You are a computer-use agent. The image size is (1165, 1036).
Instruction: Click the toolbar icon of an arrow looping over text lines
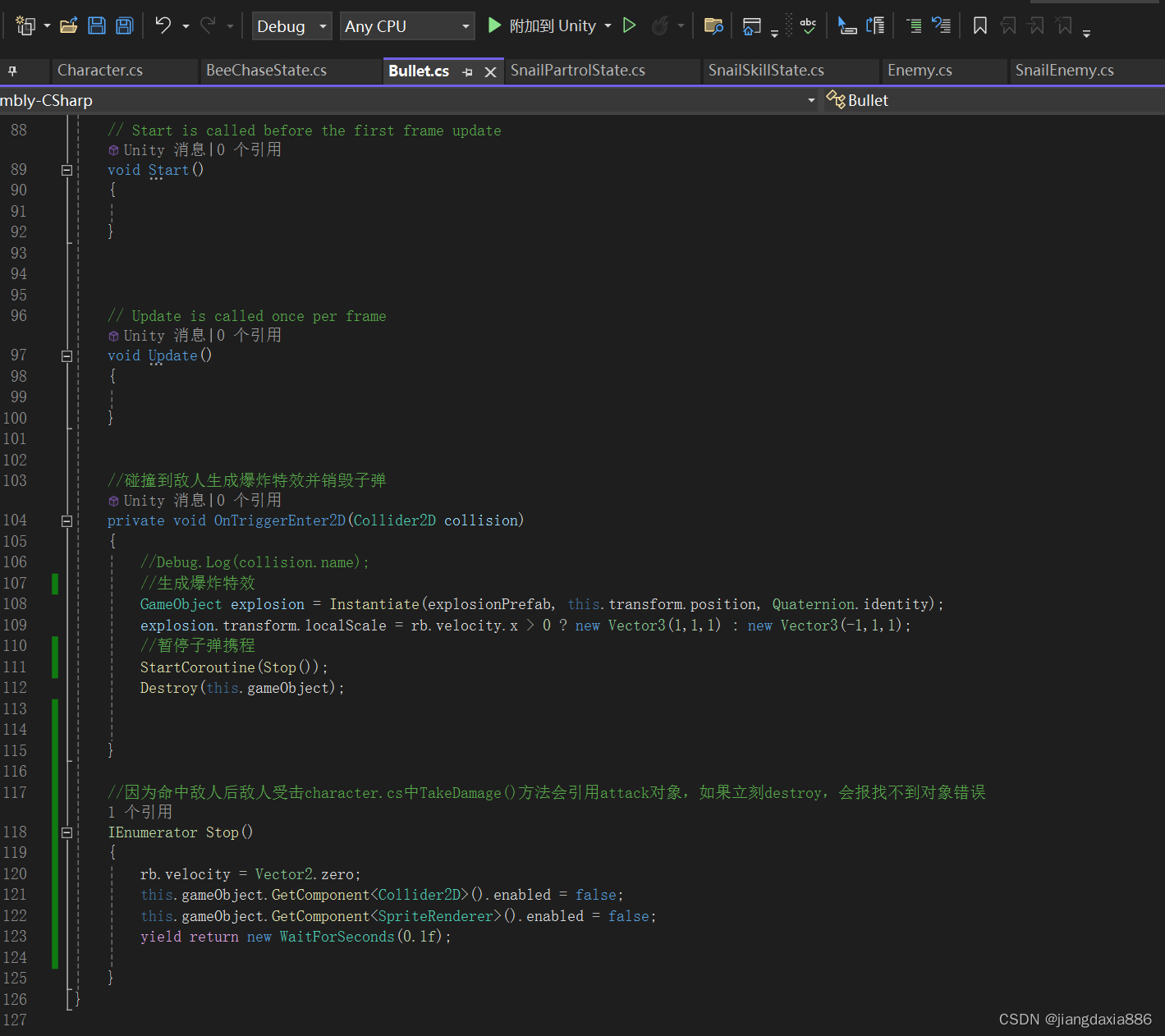tap(876, 26)
